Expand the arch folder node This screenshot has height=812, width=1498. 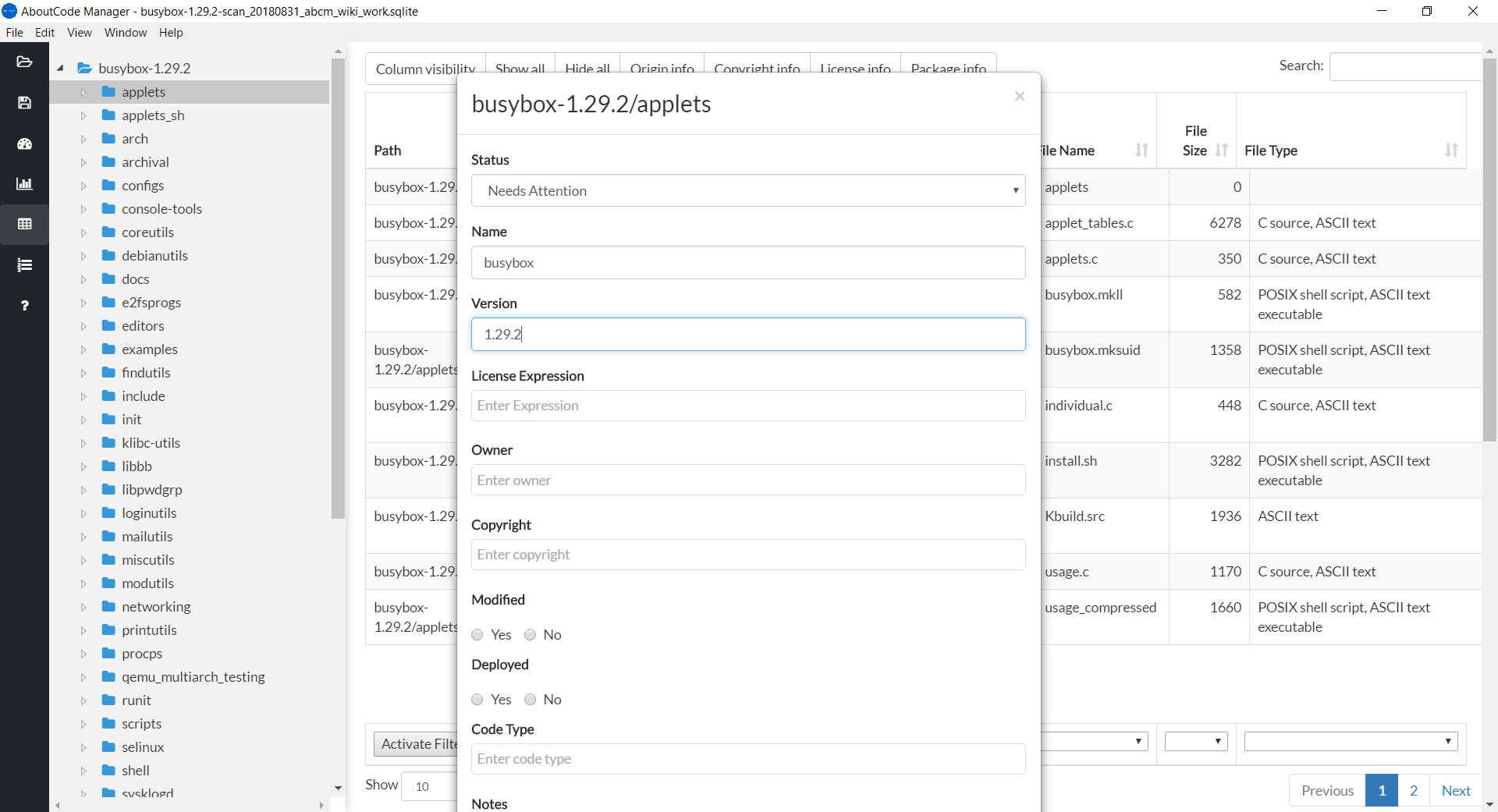coord(83,139)
